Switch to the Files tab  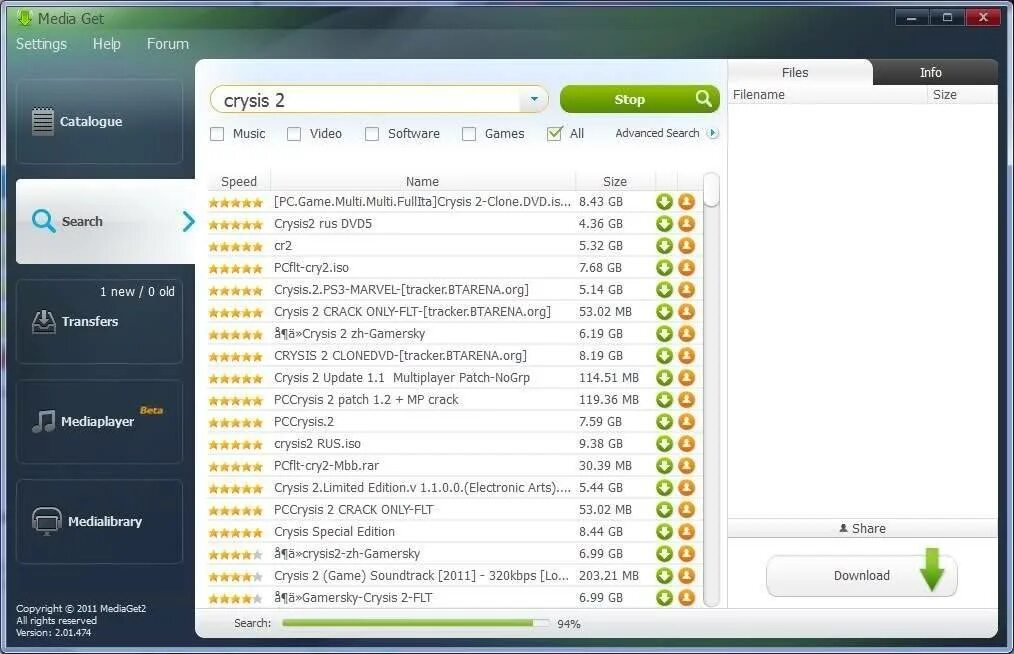[x=795, y=72]
